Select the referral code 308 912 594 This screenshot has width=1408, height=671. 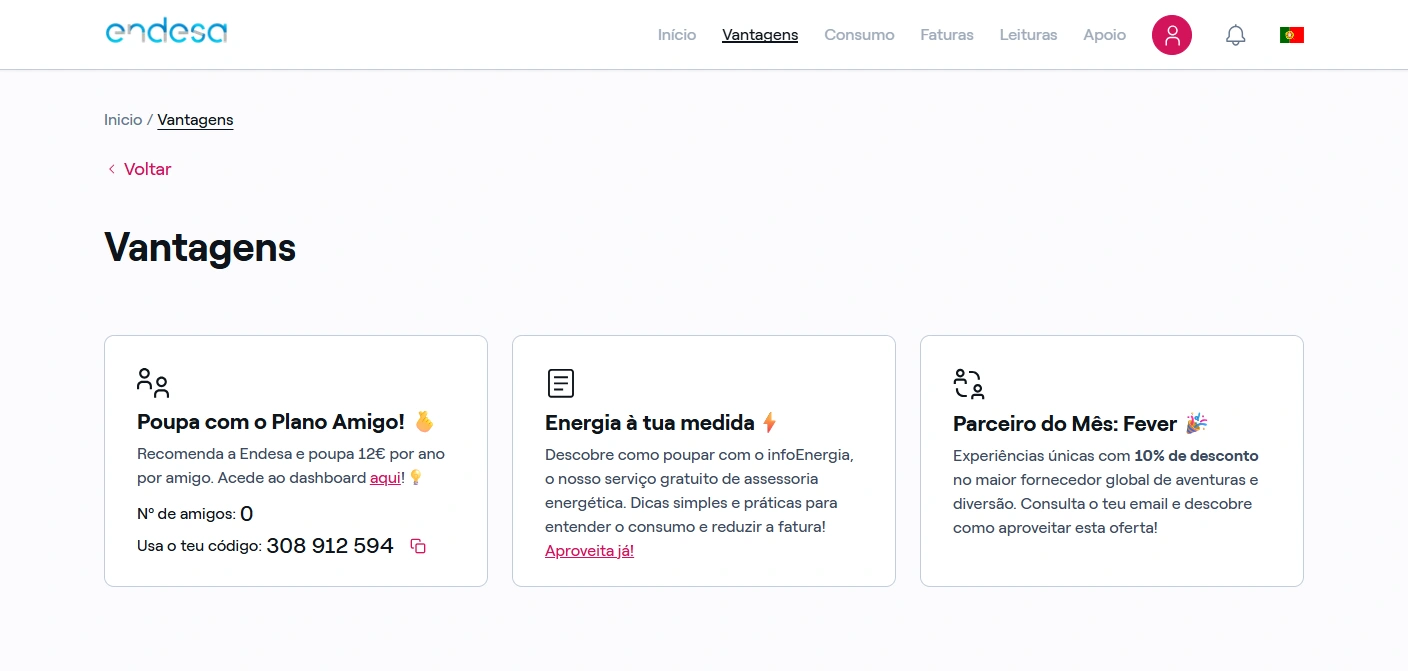(x=330, y=546)
